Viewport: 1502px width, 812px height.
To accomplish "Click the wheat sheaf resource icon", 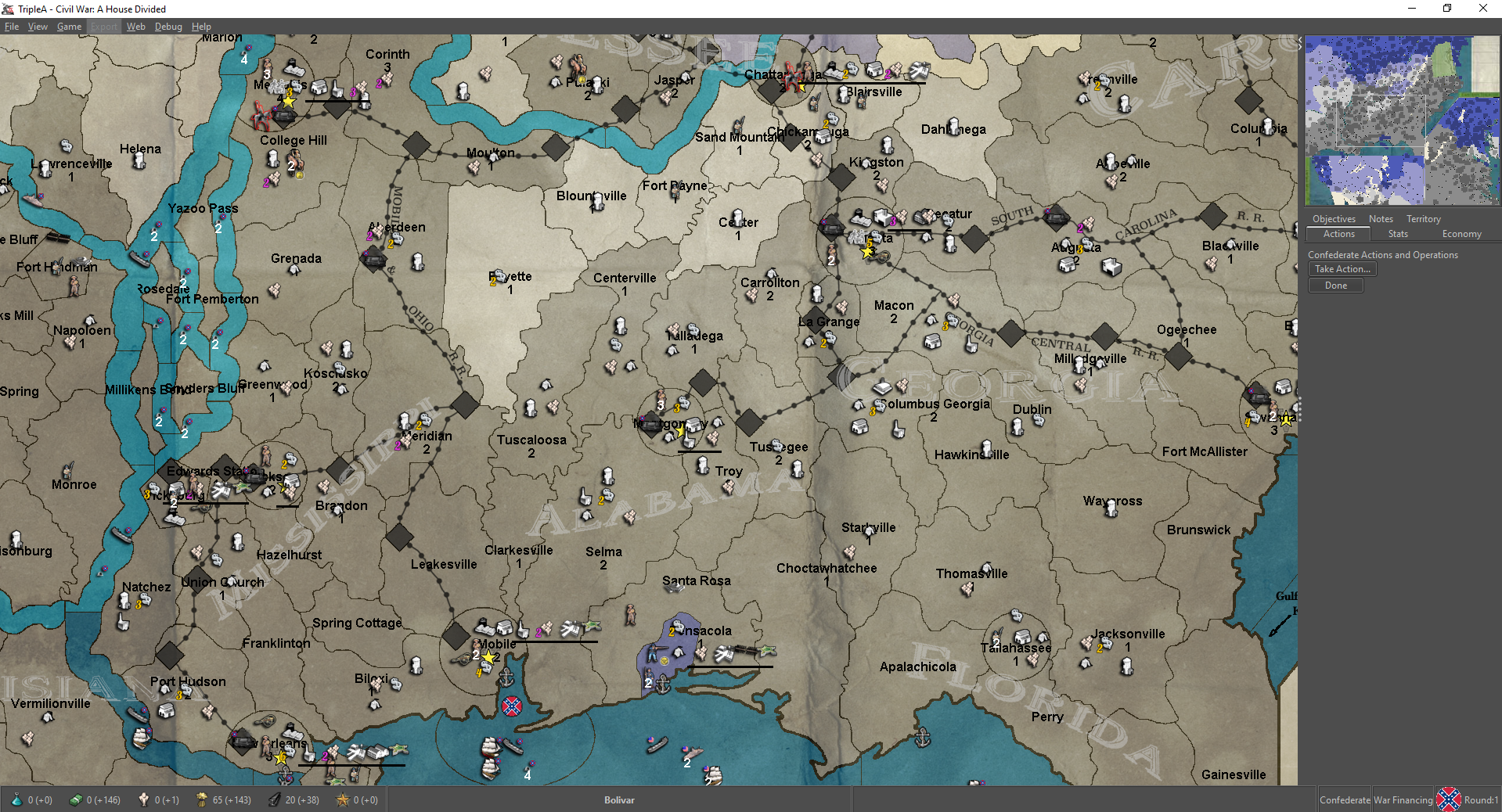I will click(201, 799).
